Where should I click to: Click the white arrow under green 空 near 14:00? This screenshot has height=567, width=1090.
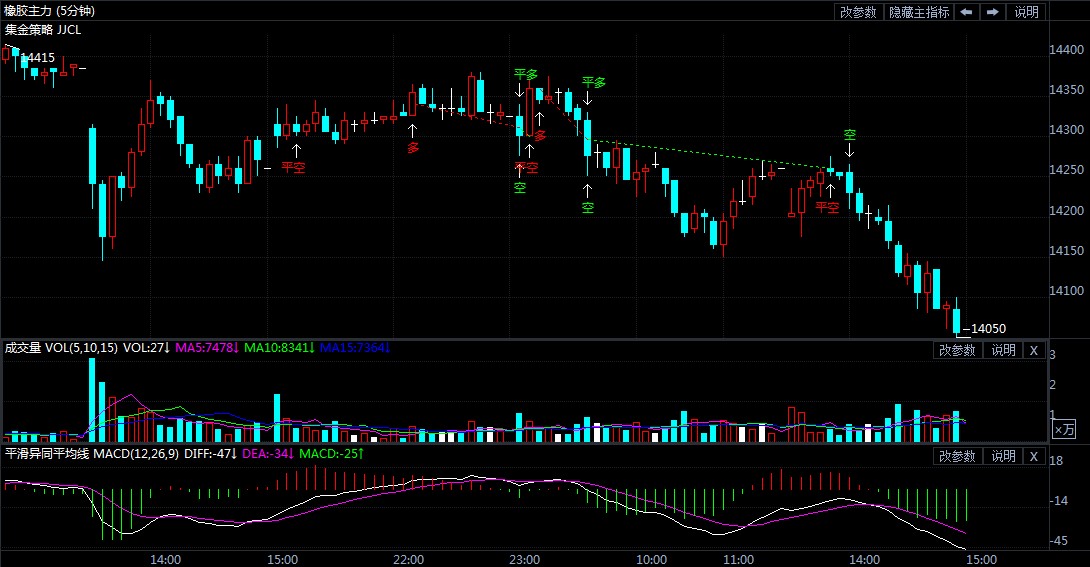click(849, 152)
